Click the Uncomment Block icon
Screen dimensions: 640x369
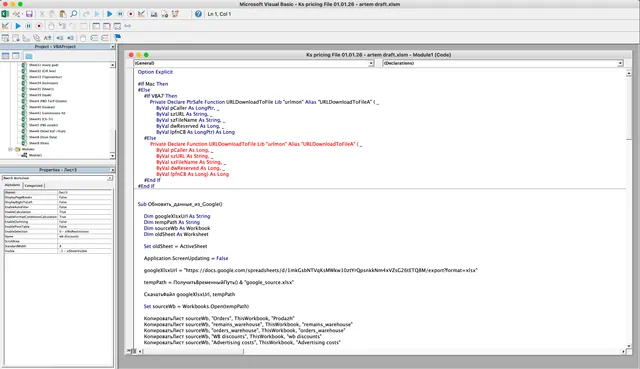point(105,38)
